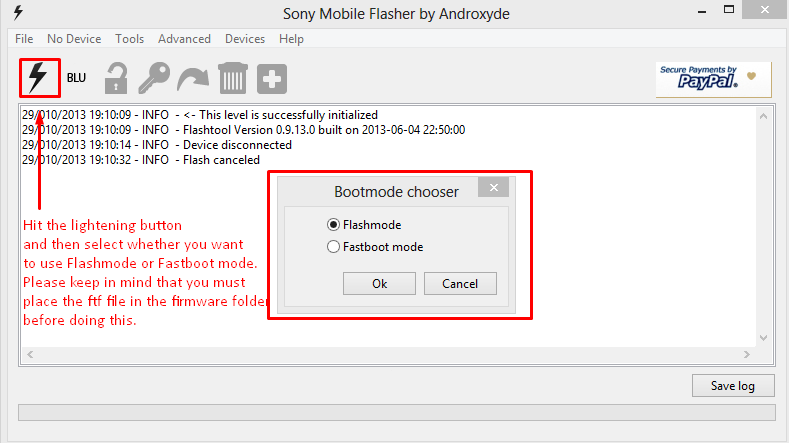
Task: Open the BLU bootloader unlock tool
Action: tap(76, 78)
